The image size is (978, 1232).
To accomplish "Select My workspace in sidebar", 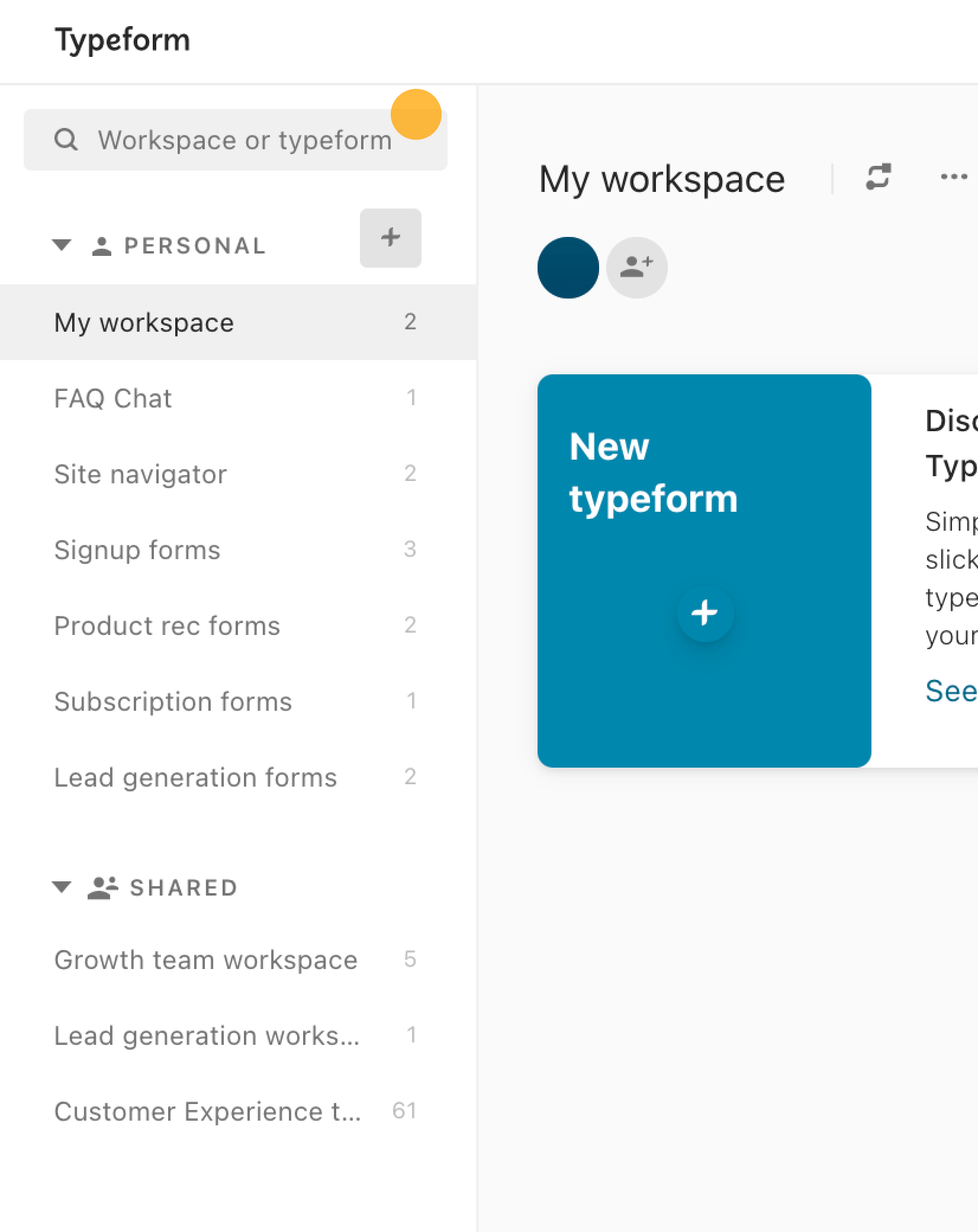I will (x=238, y=322).
